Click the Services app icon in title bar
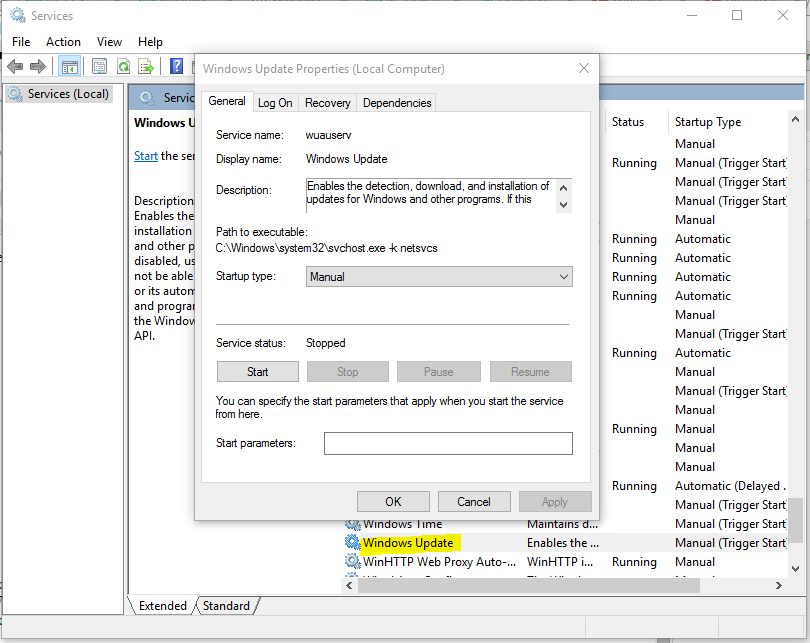810x643 pixels. (18, 15)
